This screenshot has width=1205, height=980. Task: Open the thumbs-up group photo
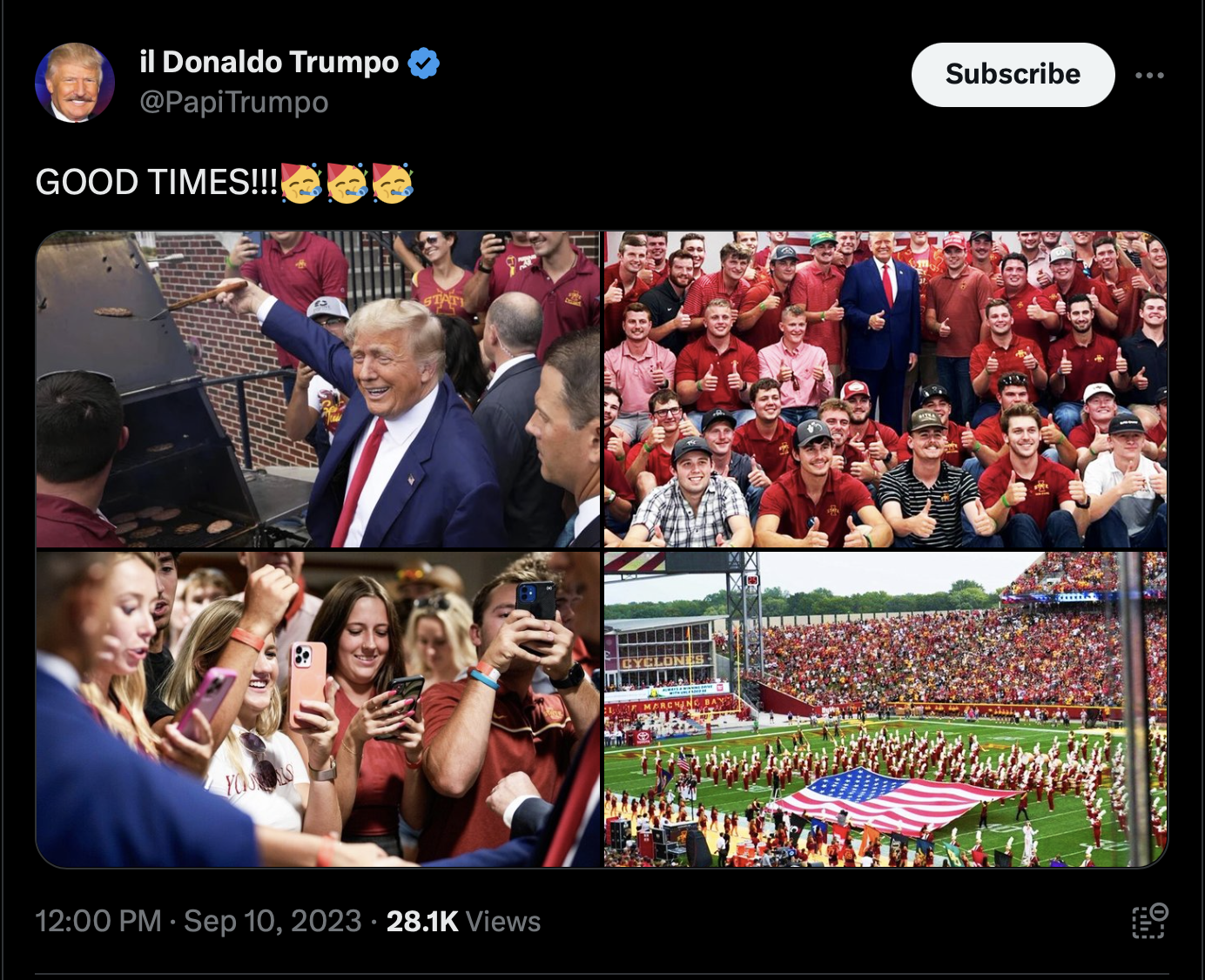[x=885, y=389]
